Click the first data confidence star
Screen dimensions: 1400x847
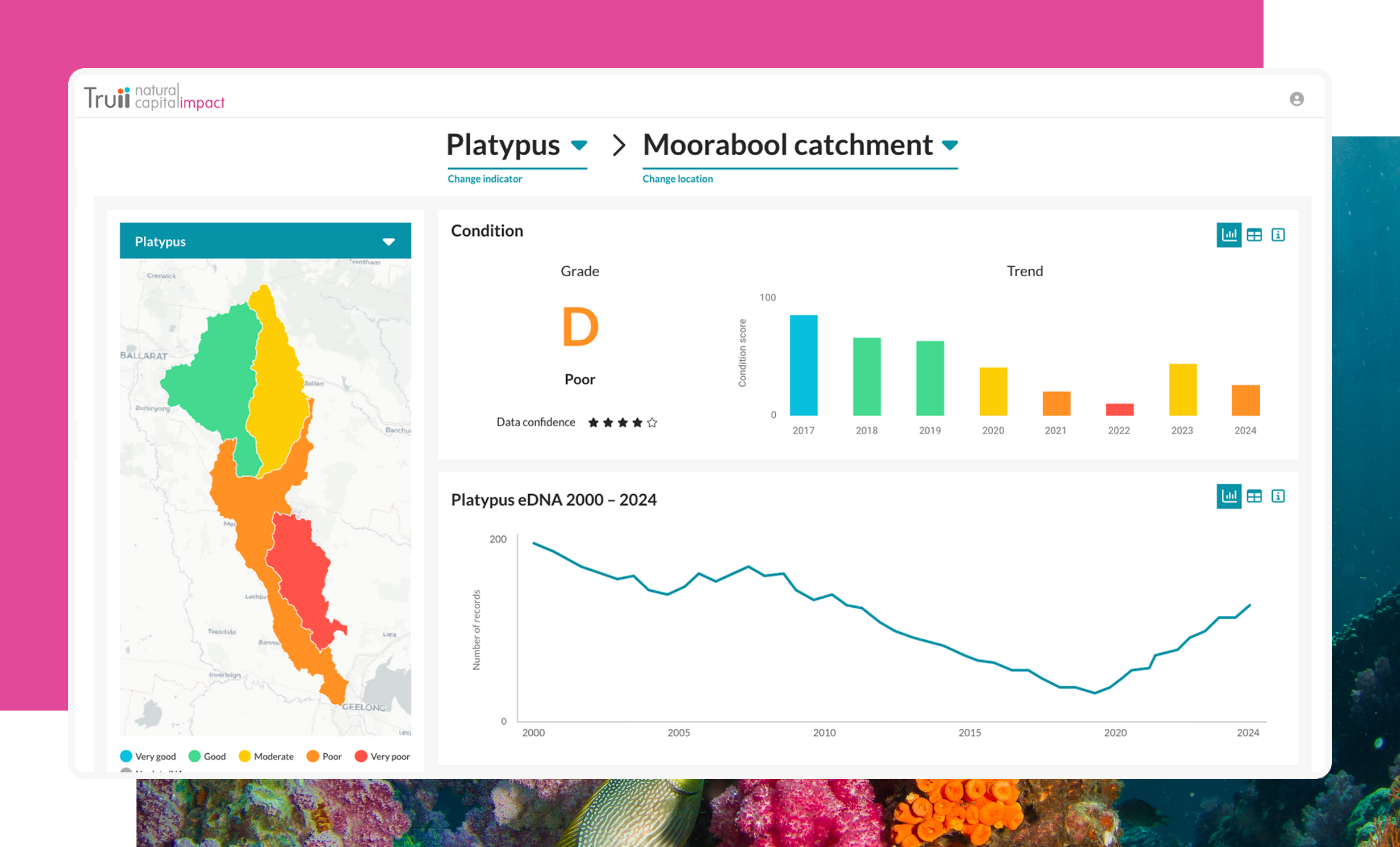(x=593, y=422)
